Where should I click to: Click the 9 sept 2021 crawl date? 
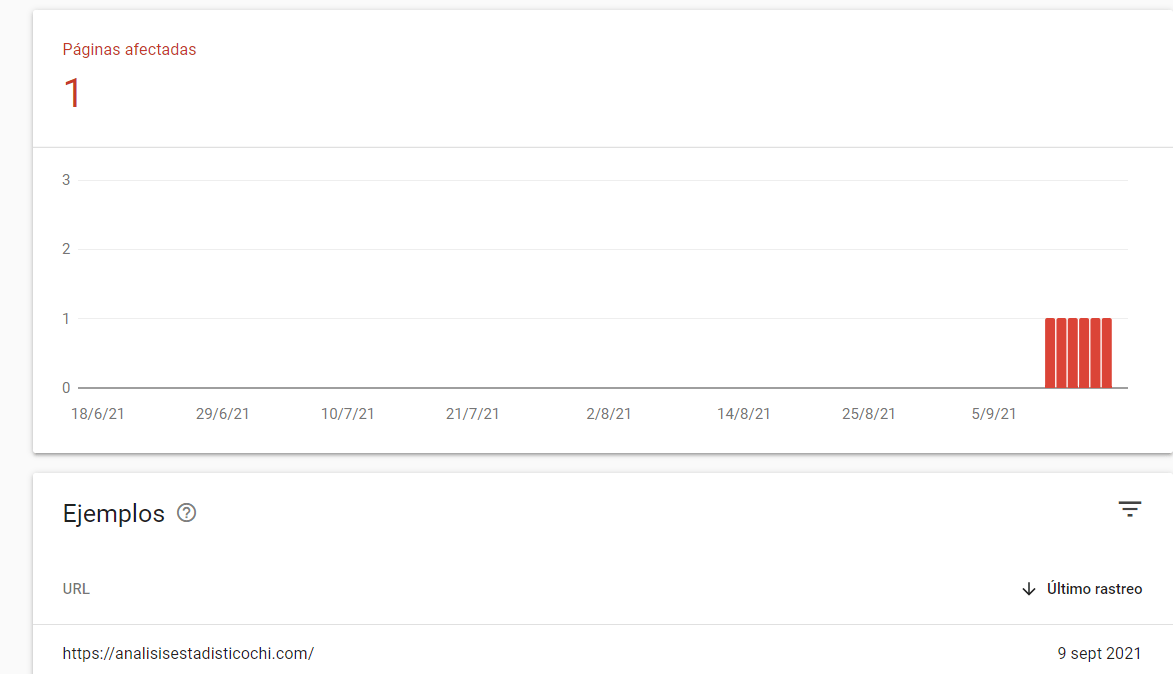click(x=1099, y=653)
